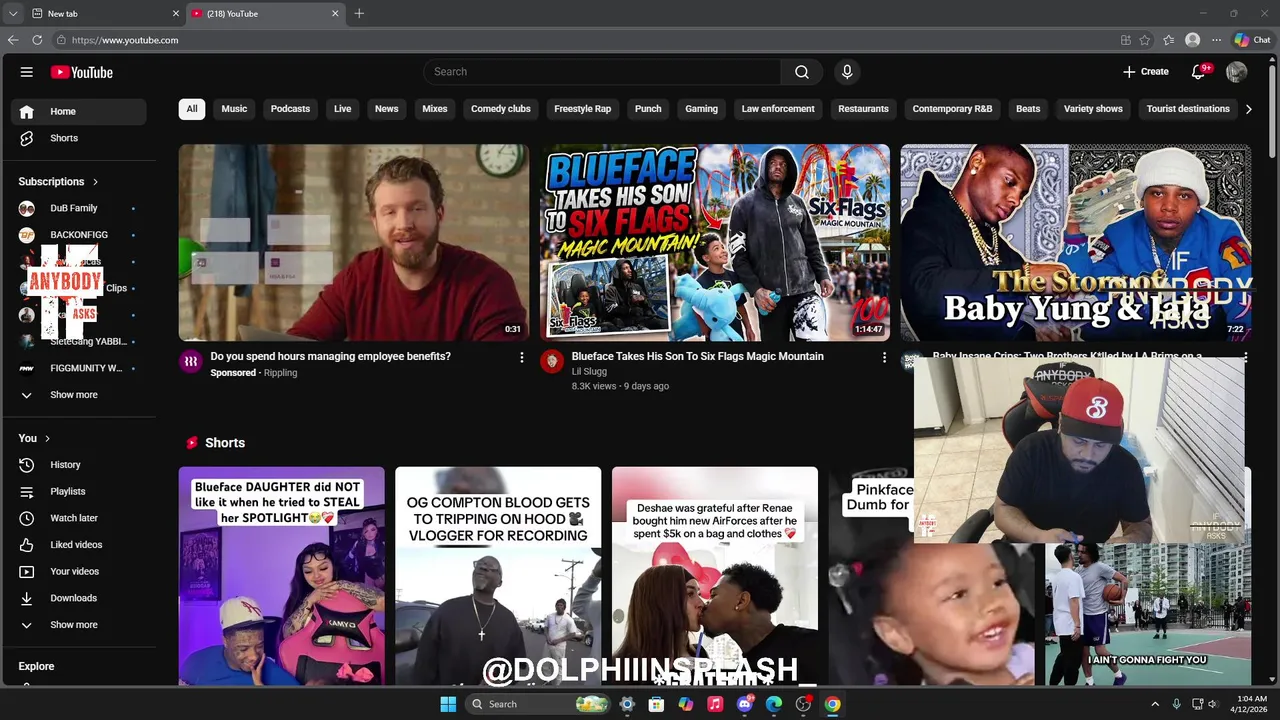1280x720 pixels.
Task: Open Windows Start menu
Action: click(x=448, y=704)
